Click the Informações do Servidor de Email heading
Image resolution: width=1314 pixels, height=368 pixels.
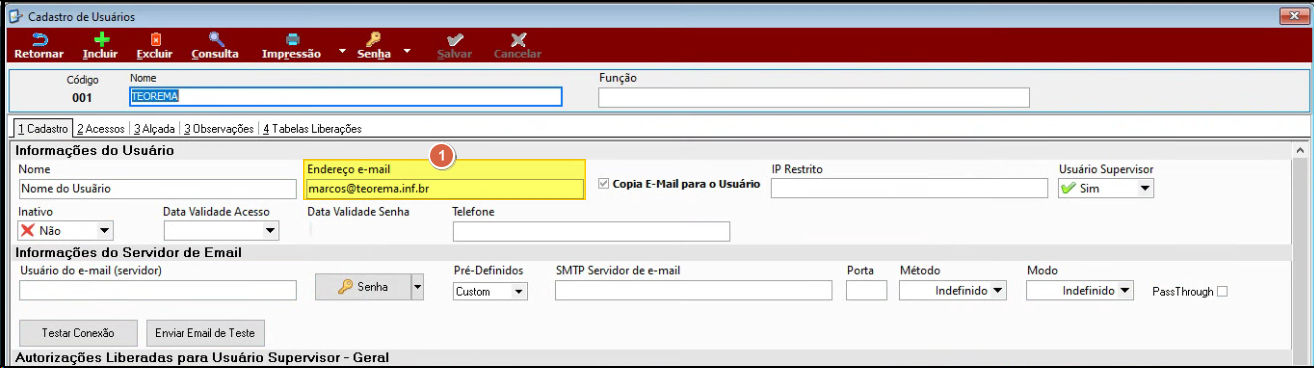click(x=129, y=252)
